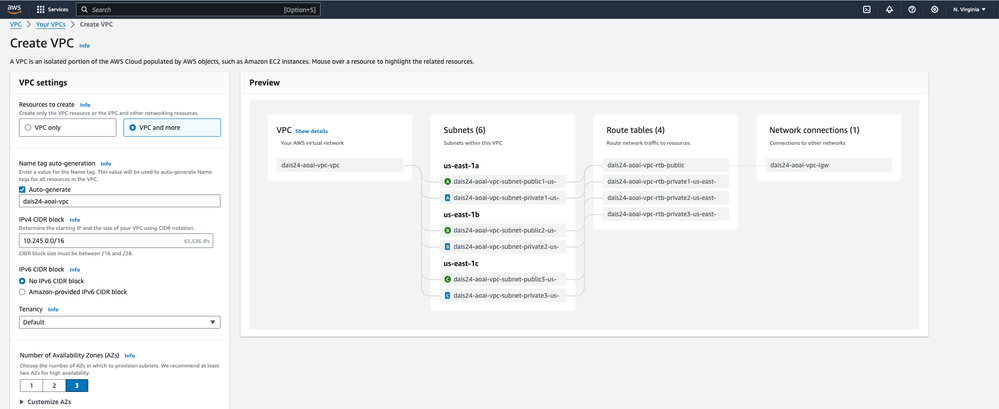The width and height of the screenshot is (999, 409).
Task: Click the search magnifier icon
Action: point(85,10)
